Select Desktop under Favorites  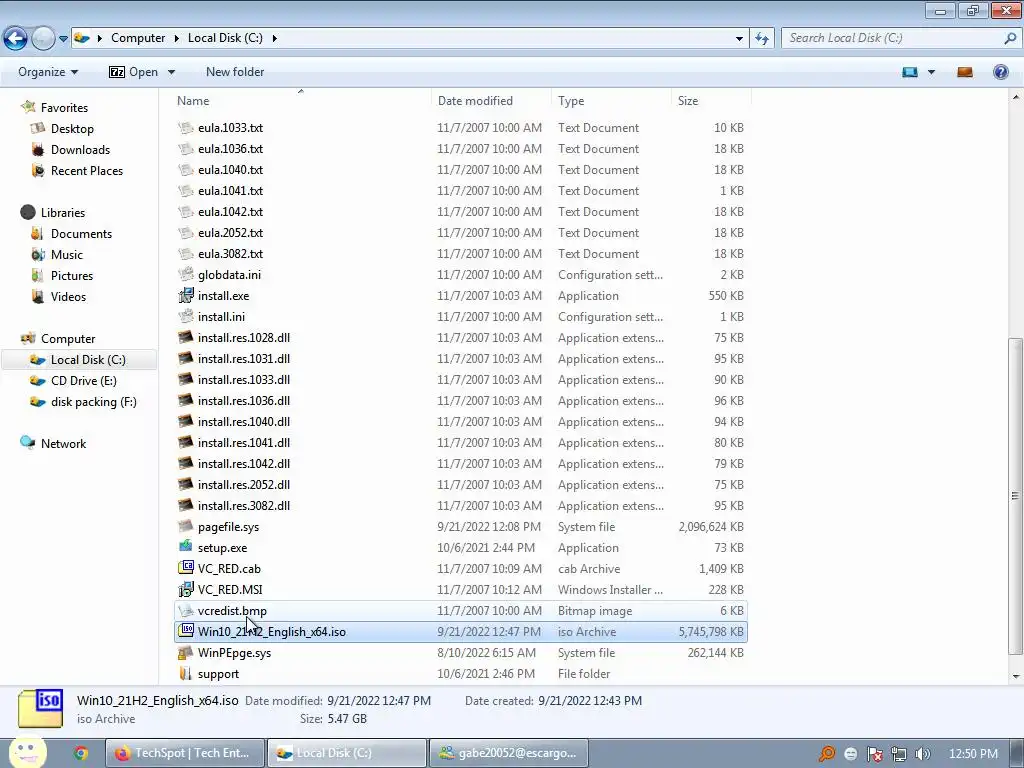point(72,129)
